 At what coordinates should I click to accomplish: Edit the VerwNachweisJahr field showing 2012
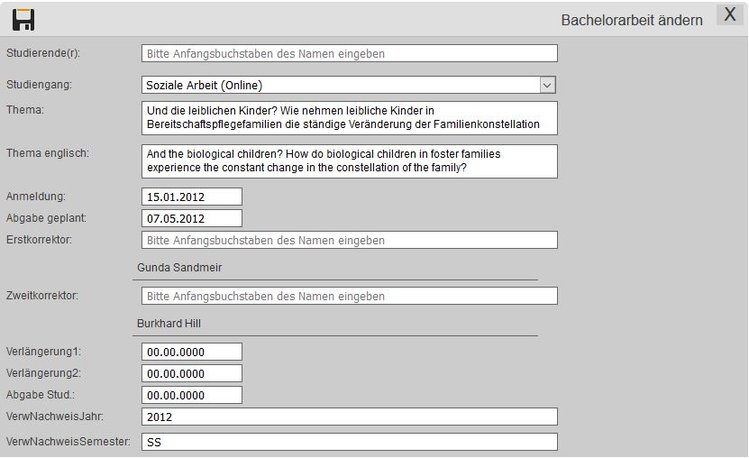click(x=348, y=417)
